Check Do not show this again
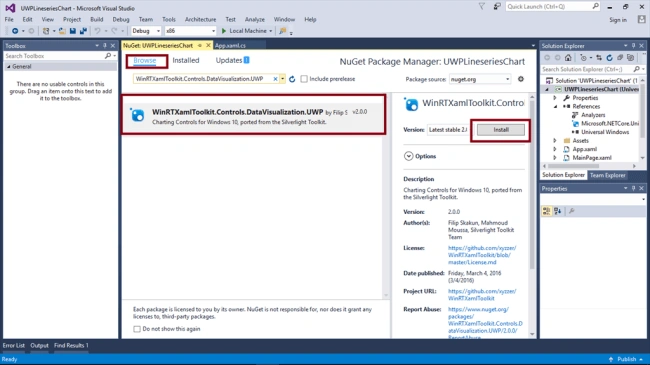The height and width of the screenshot is (365, 650). click(x=137, y=329)
